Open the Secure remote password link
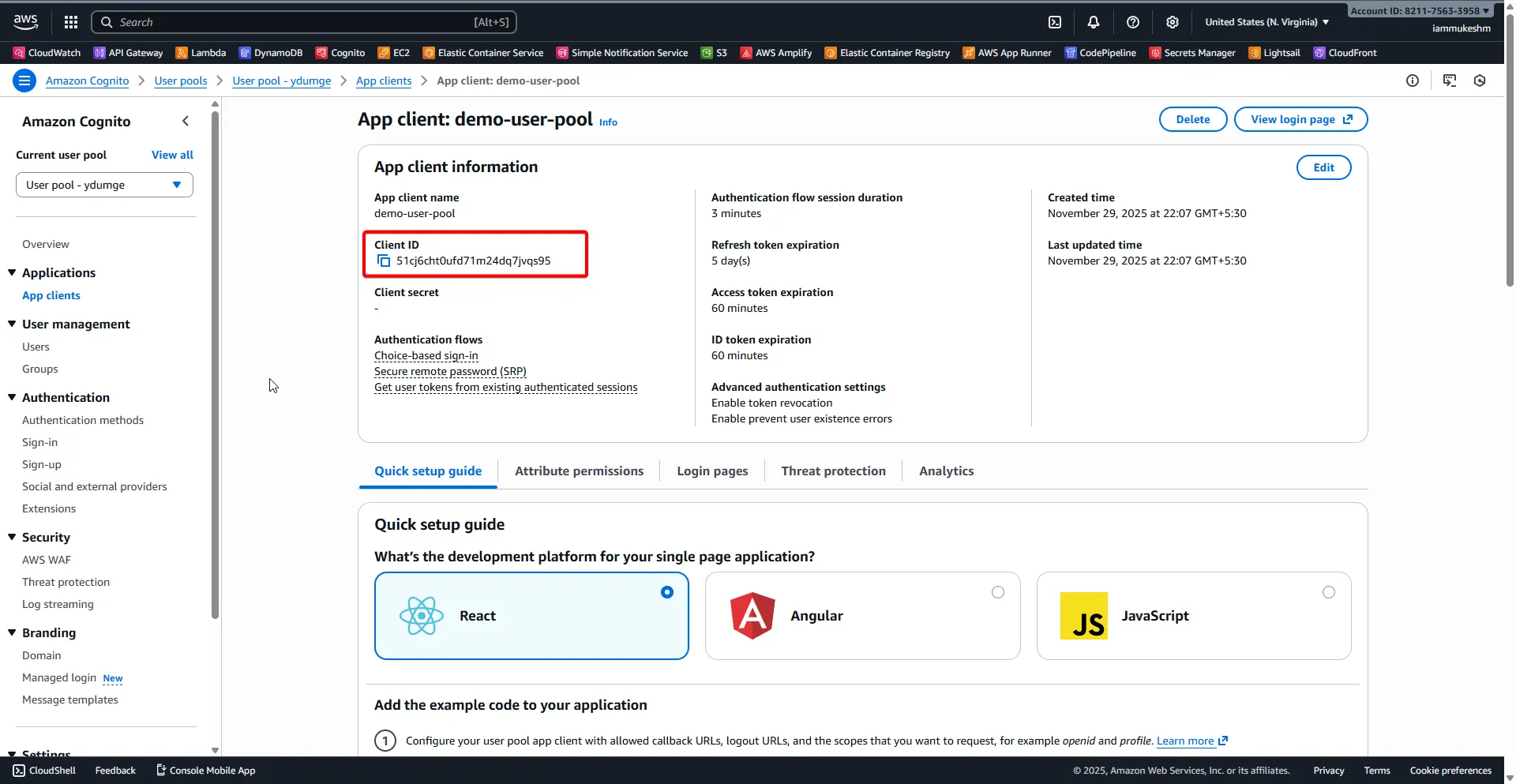 click(450, 371)
